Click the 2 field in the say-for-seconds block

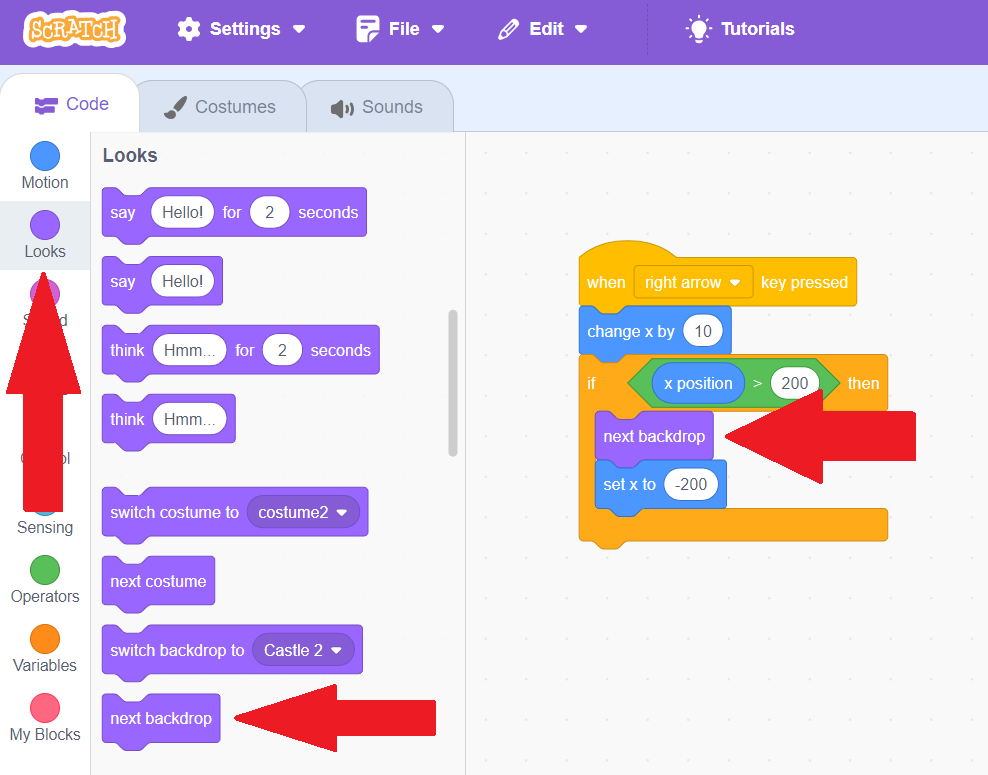click(x=269, y=212)
